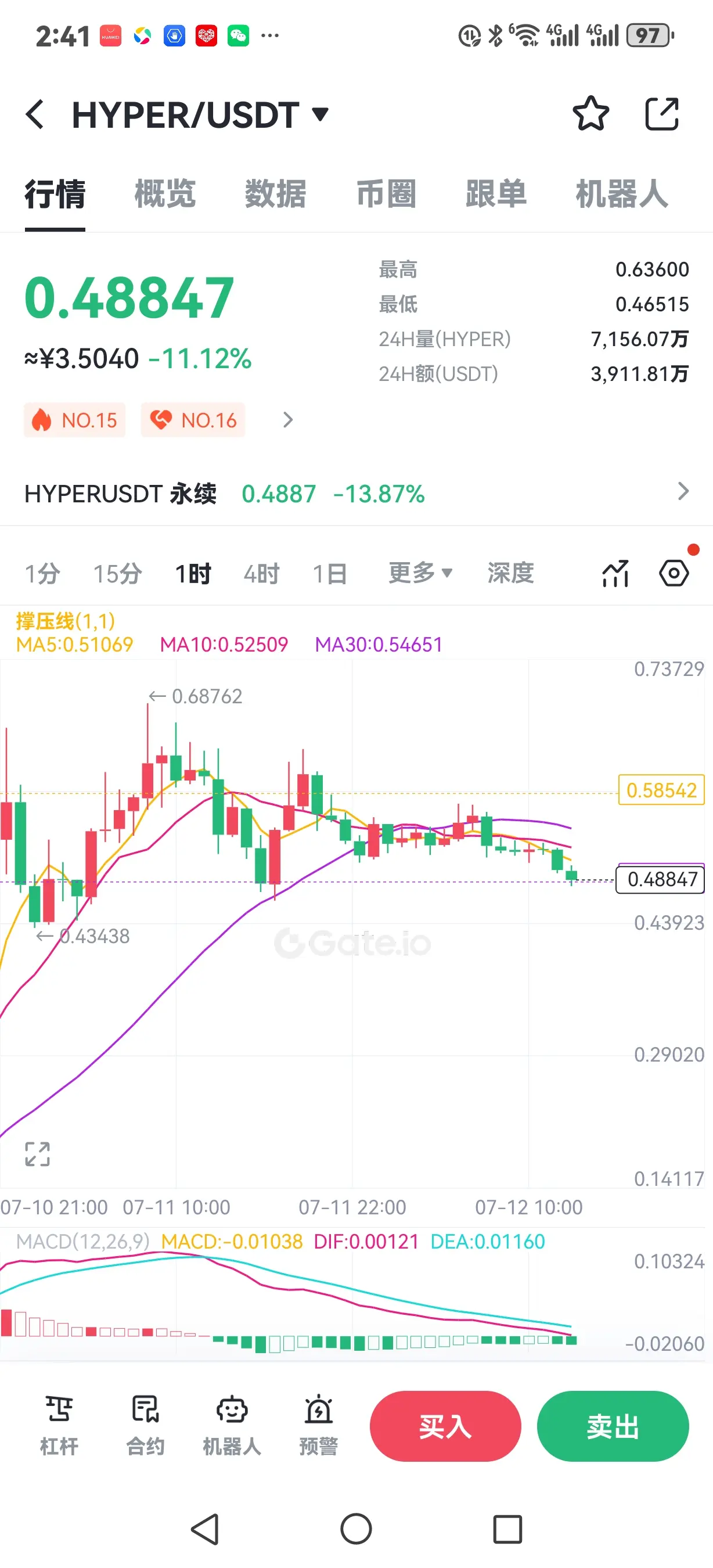Image resolution: width=713 pixels, height=1568 pixels.
Task: Expand rankings with the chevron beside NO.16
Action: pyautogui.click(x=288, y=420)
